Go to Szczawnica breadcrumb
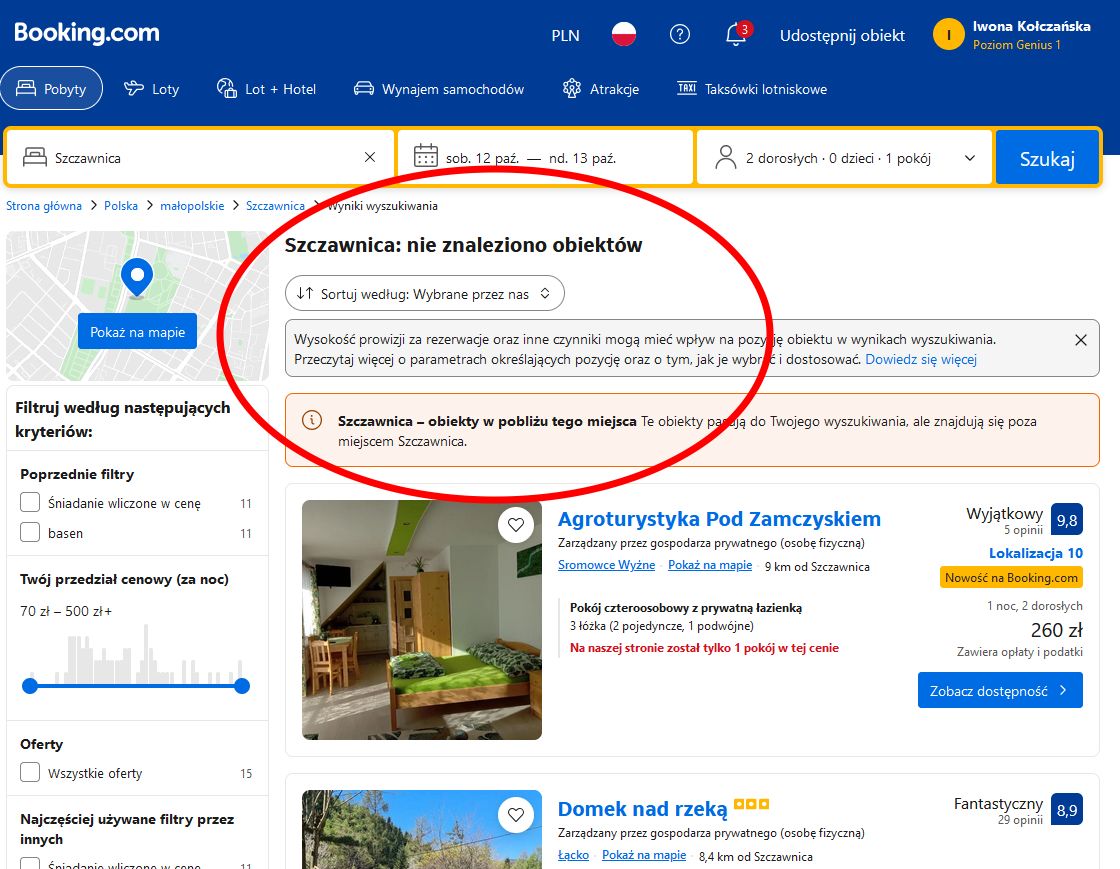The height and width of the screenshot is (869, 1120). [275, 206]
